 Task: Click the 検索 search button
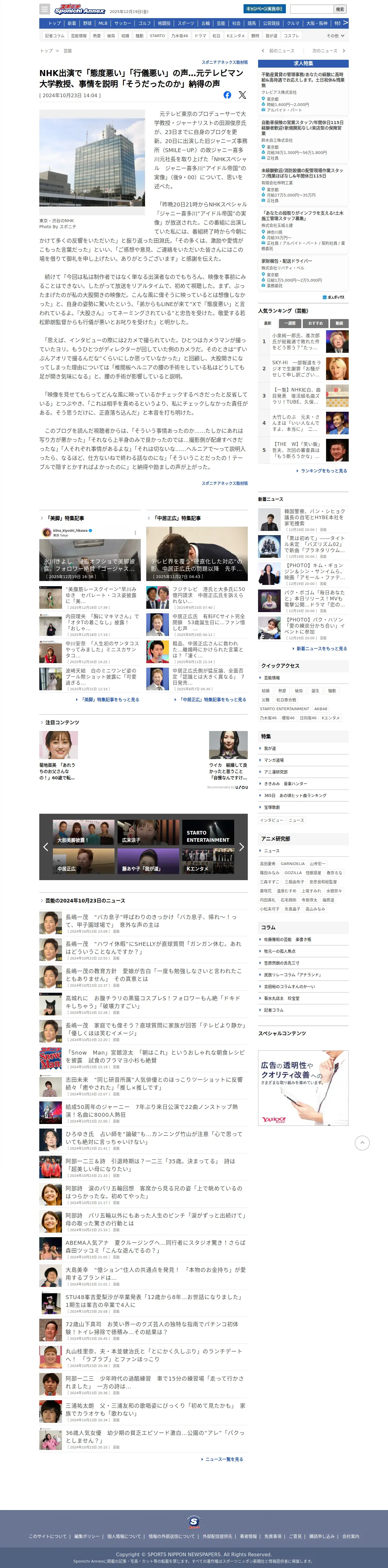click(x=340, y=9)
